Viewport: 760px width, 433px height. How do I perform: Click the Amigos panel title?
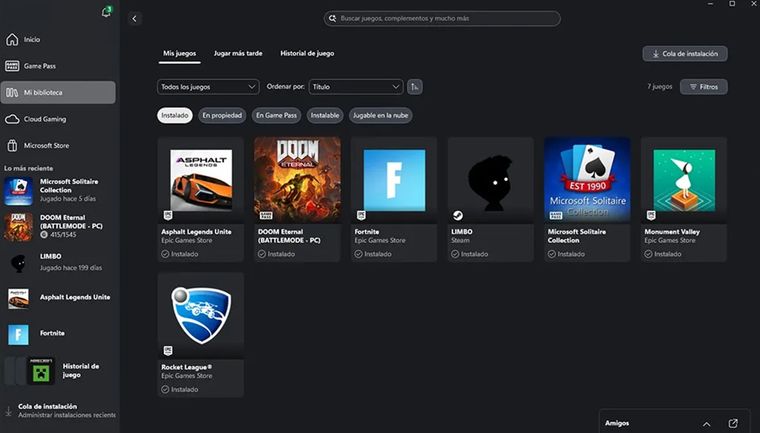tap(617, 423)
